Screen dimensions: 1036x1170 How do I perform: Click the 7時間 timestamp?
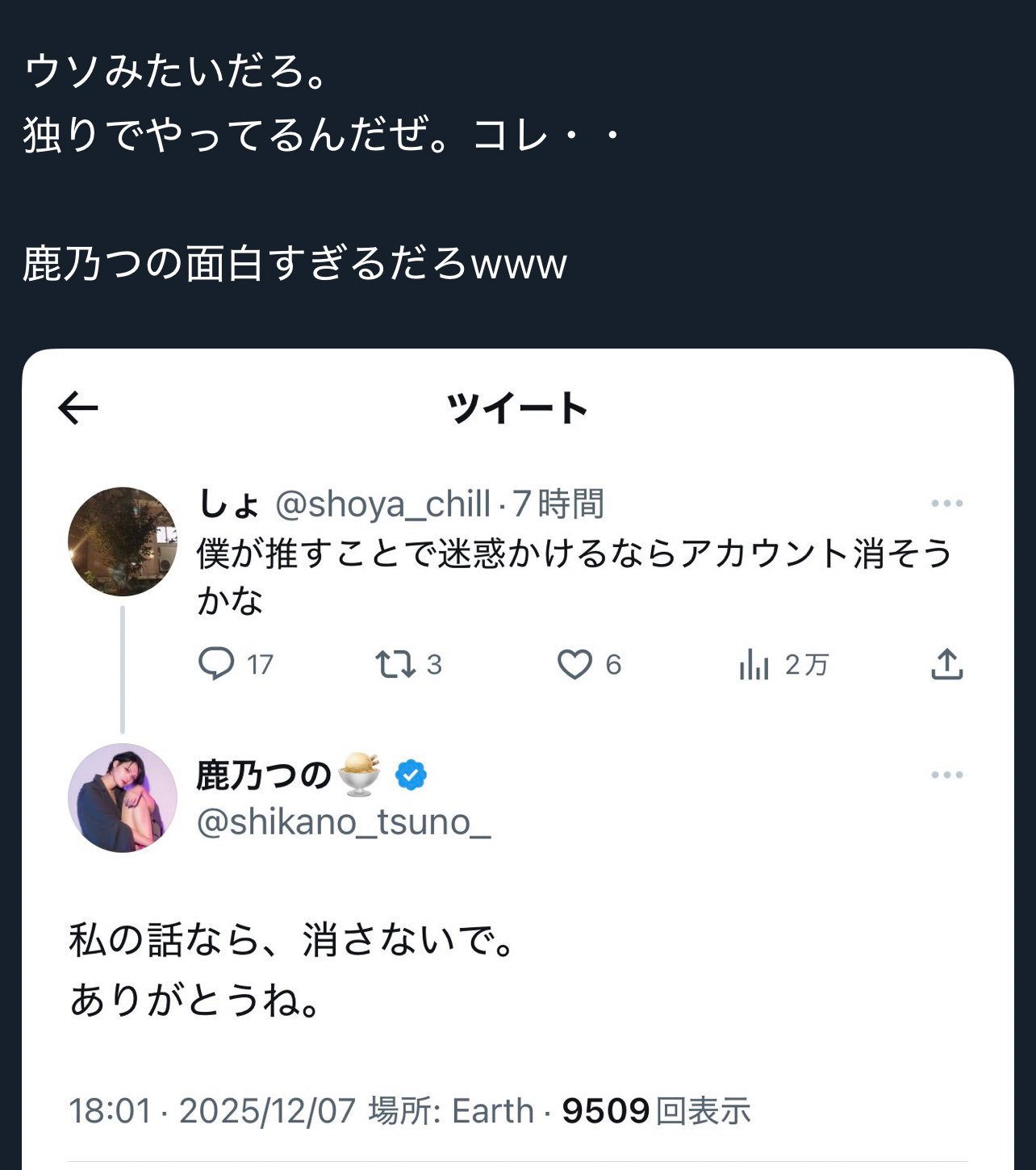(x=558, y=504)
